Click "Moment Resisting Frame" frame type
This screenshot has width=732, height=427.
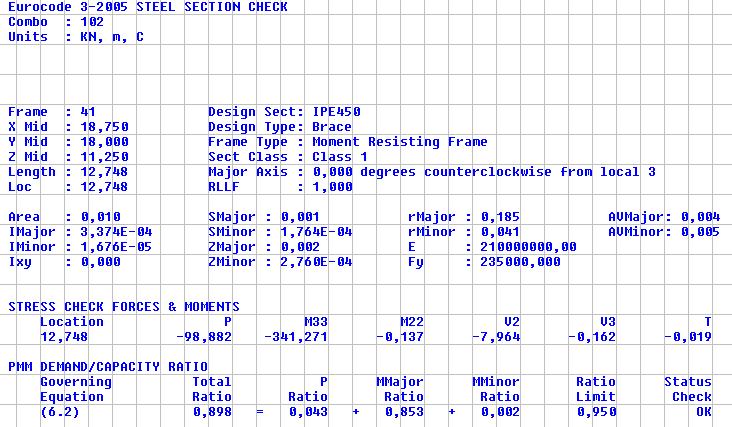(x=400, y=142)
